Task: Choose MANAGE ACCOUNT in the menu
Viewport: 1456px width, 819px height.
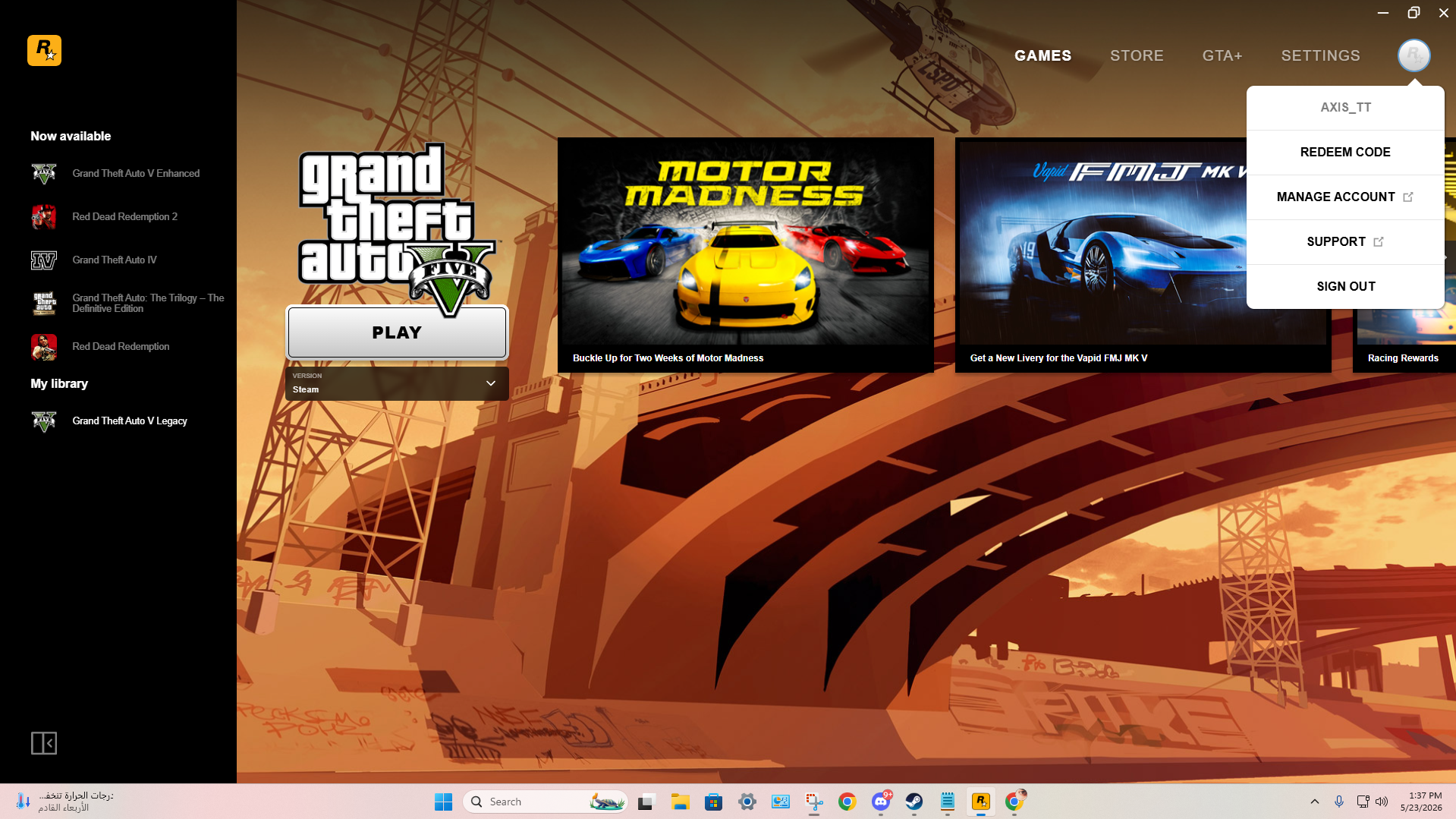Action: click(x=1345, y=197)
